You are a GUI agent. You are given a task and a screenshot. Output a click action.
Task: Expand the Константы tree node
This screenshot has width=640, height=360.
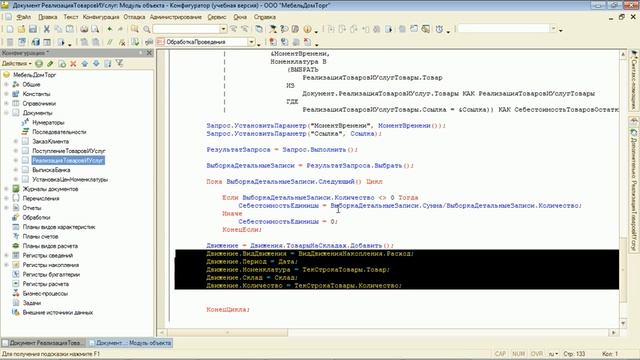(x=7, y=94)
